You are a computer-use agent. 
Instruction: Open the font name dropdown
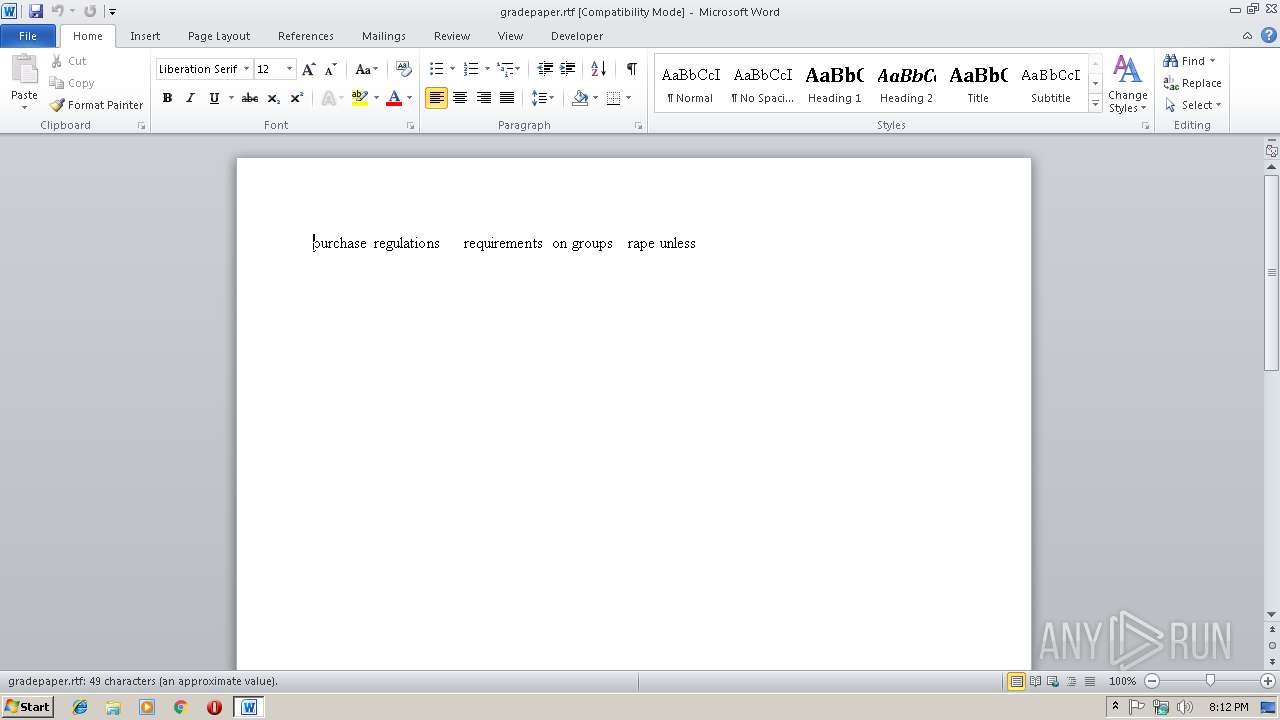(246, 69)
